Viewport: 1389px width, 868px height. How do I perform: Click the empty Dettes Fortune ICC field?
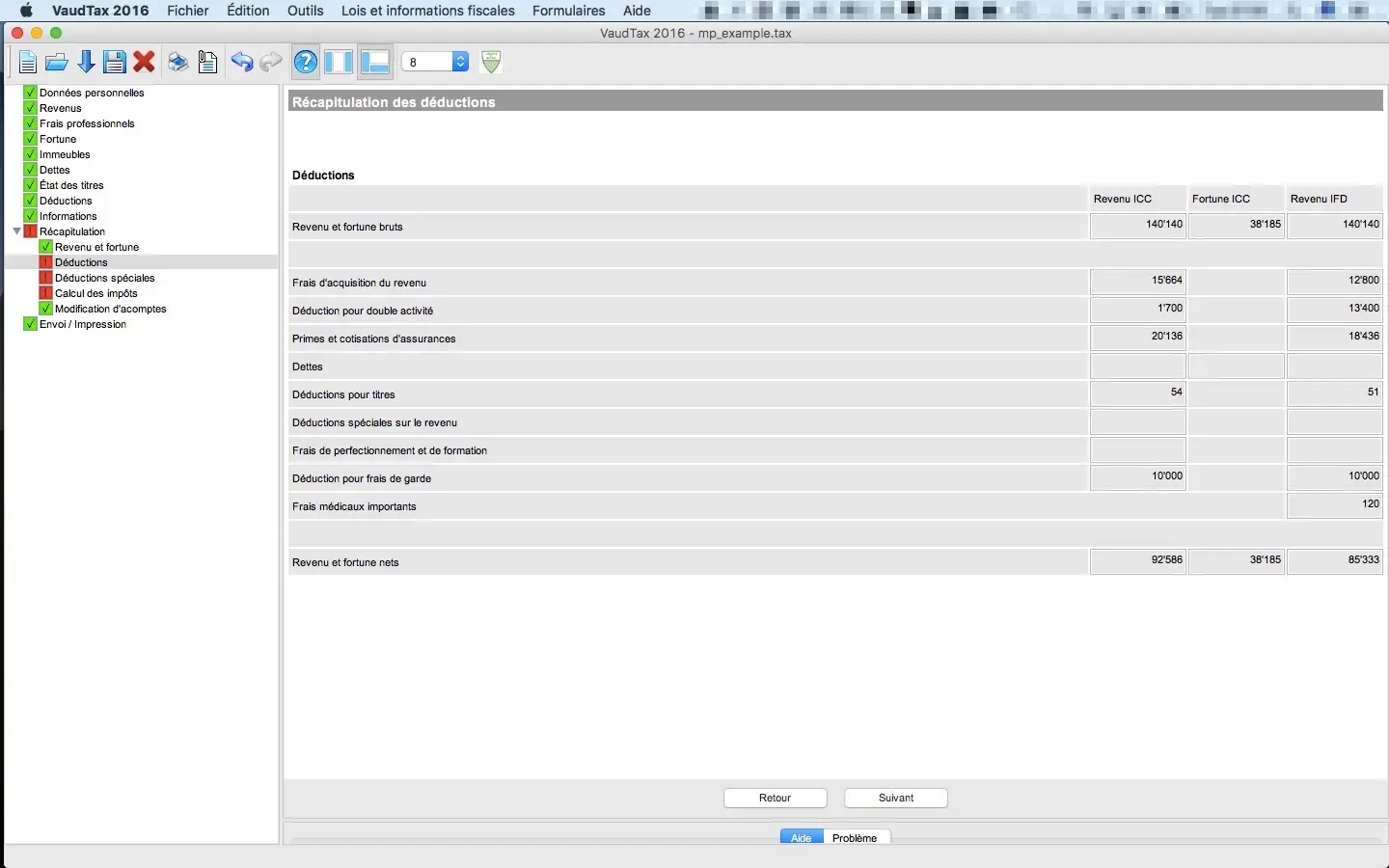(x=1237, y=366)
